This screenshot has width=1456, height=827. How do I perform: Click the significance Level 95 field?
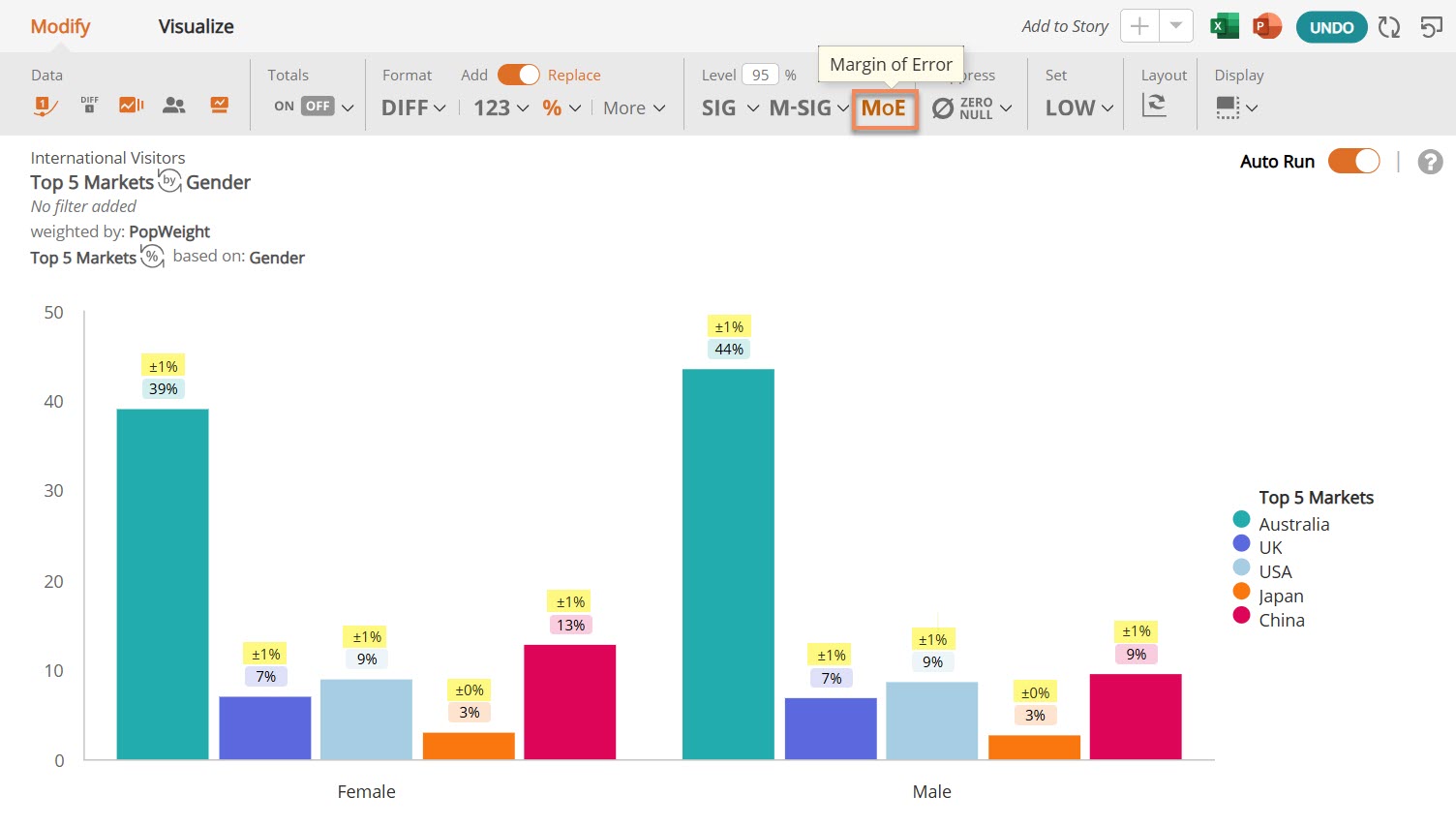point(761,75)
